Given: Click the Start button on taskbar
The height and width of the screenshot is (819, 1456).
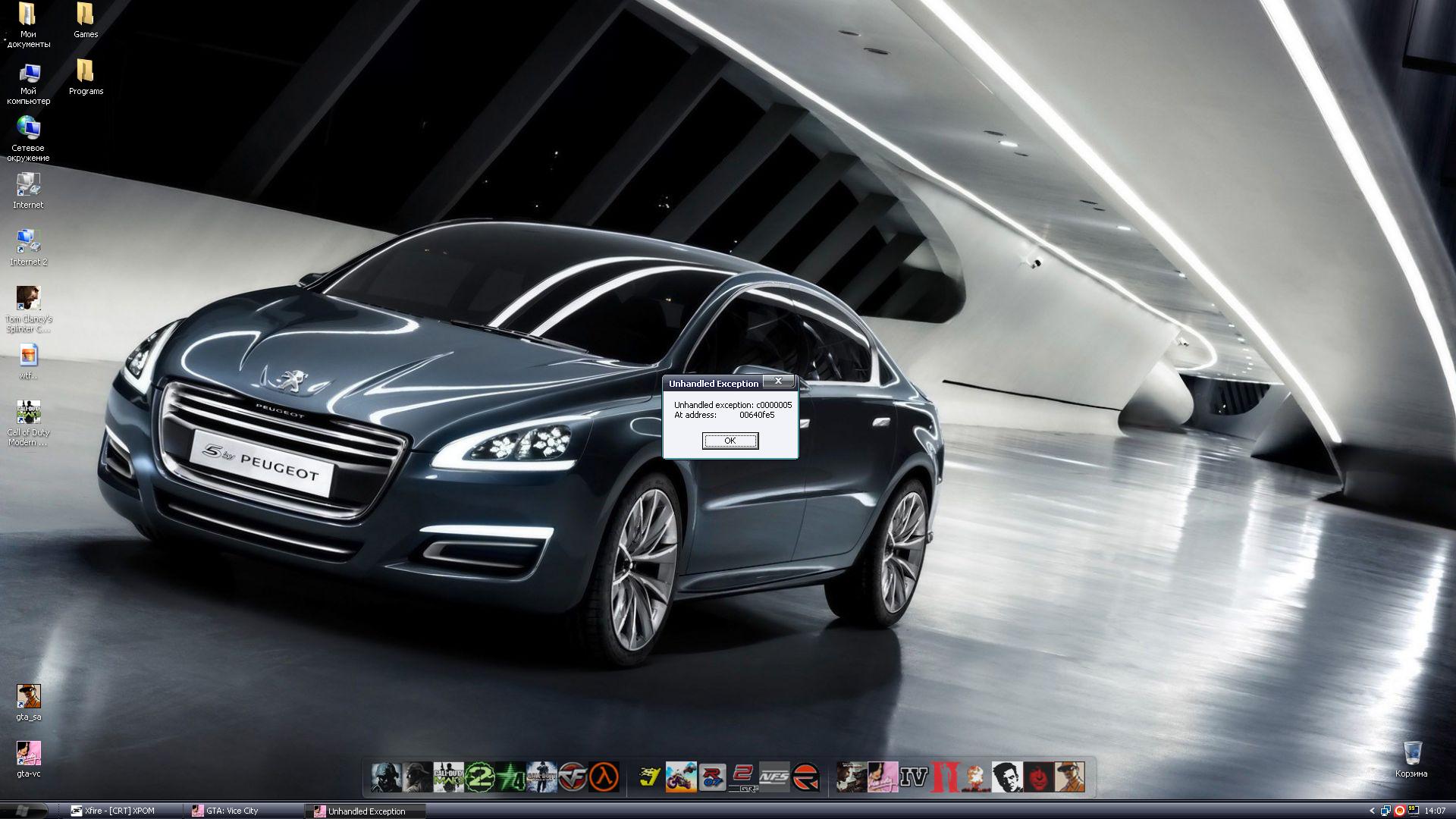Looking at the screenshot, I should (x=23, y=811).
